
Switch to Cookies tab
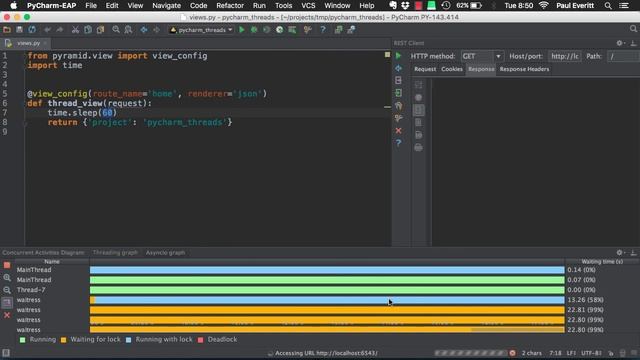pyautogui.click(x=452, y=69)
